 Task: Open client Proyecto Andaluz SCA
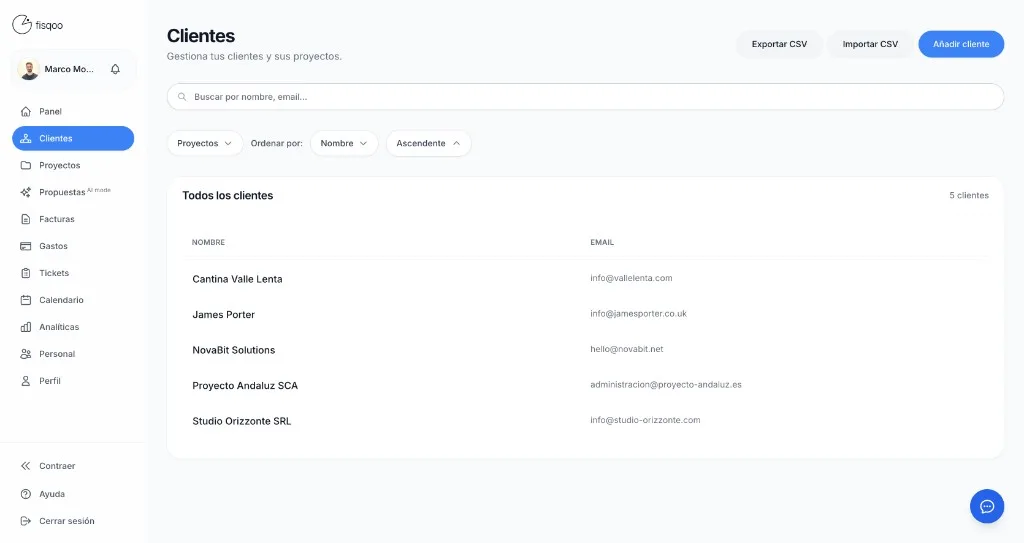245,386
